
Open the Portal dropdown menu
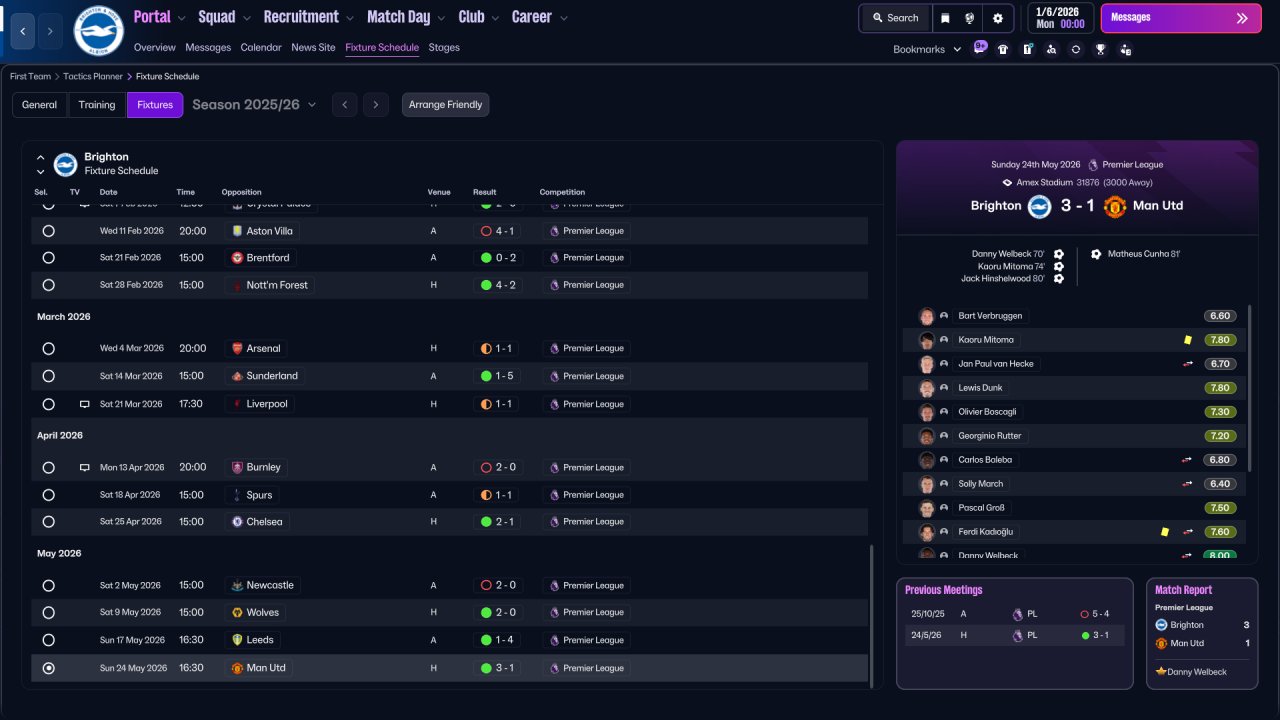tap(160, 17)
